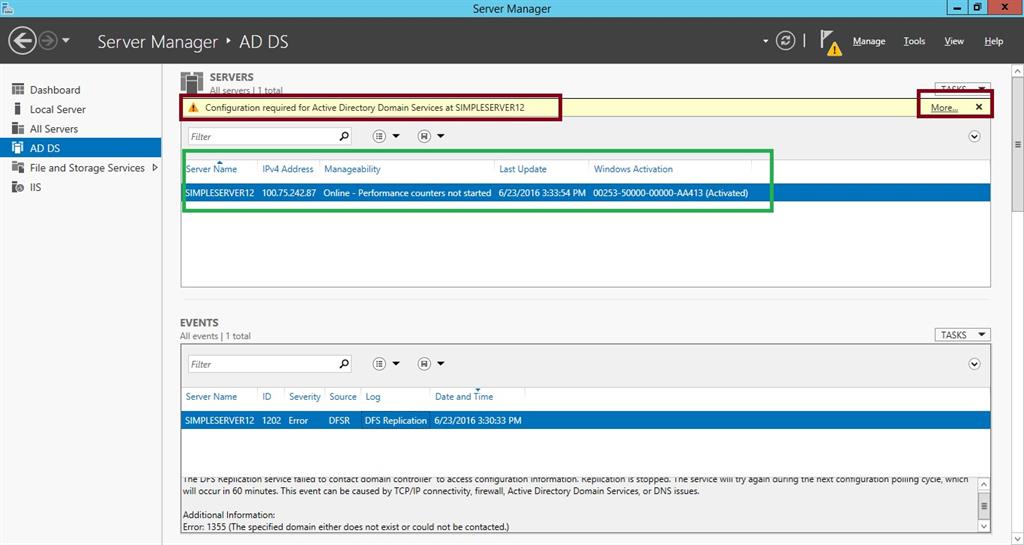Open the Events TASKS dropdown

click(963, 335)
